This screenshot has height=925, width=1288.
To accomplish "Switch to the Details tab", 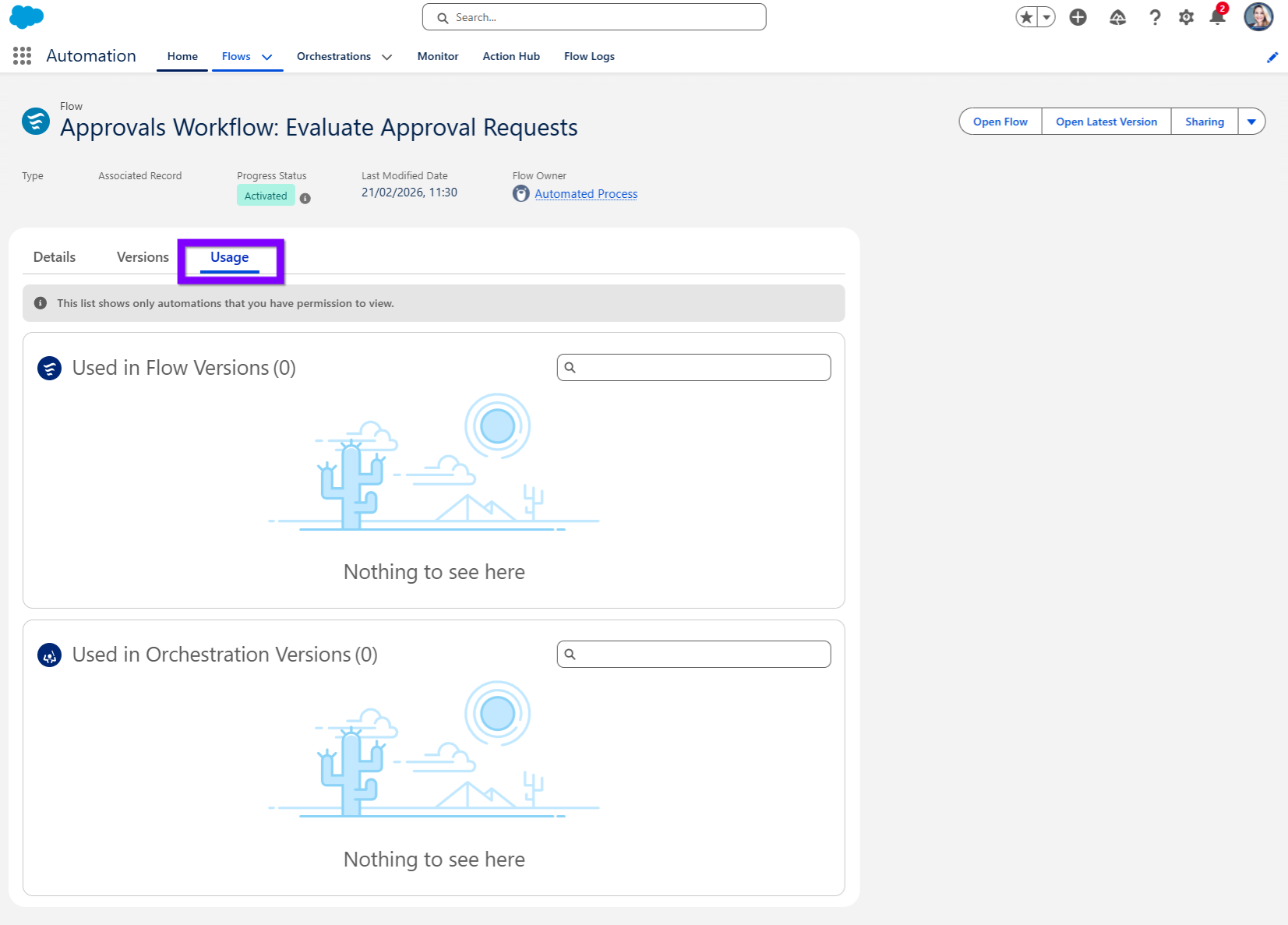I will (55, 257).
